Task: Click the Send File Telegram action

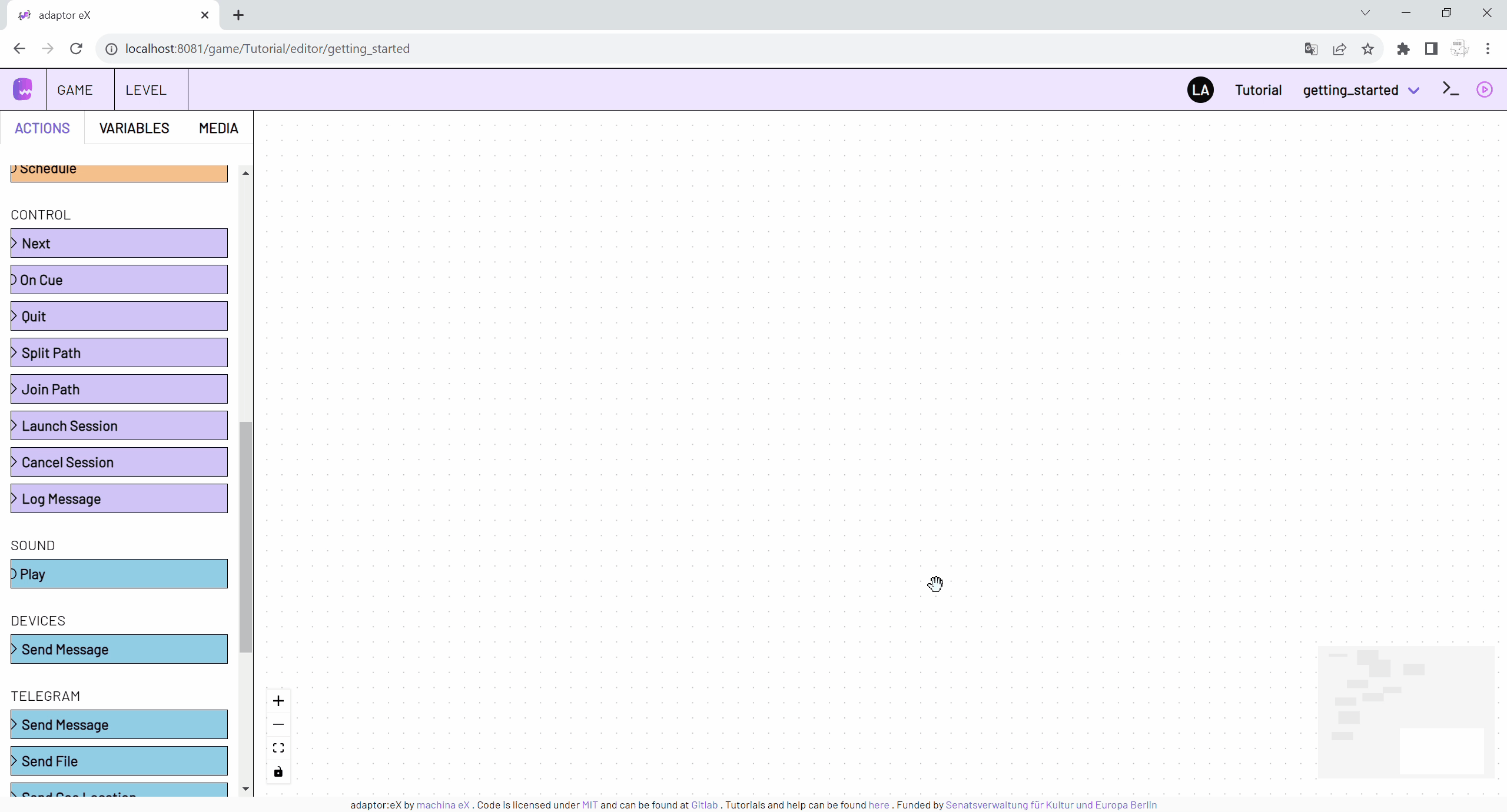Action: coord(118,761)
